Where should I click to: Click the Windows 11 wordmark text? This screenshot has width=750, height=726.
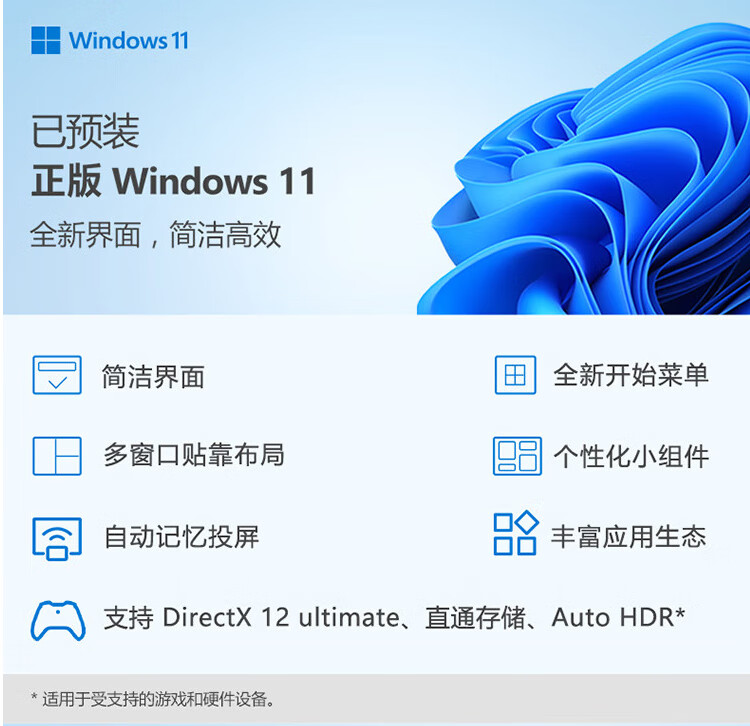pos(129,41)
